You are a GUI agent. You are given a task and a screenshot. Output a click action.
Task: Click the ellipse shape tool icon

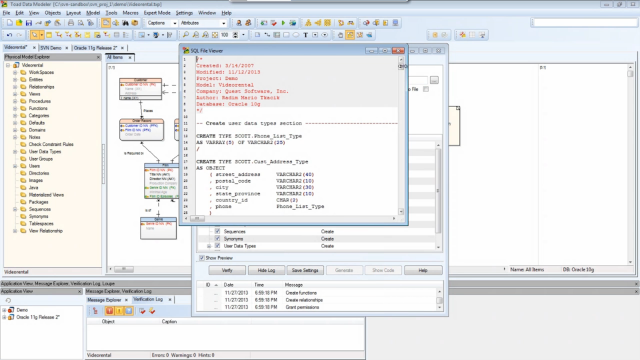click(x=296, y=35)
